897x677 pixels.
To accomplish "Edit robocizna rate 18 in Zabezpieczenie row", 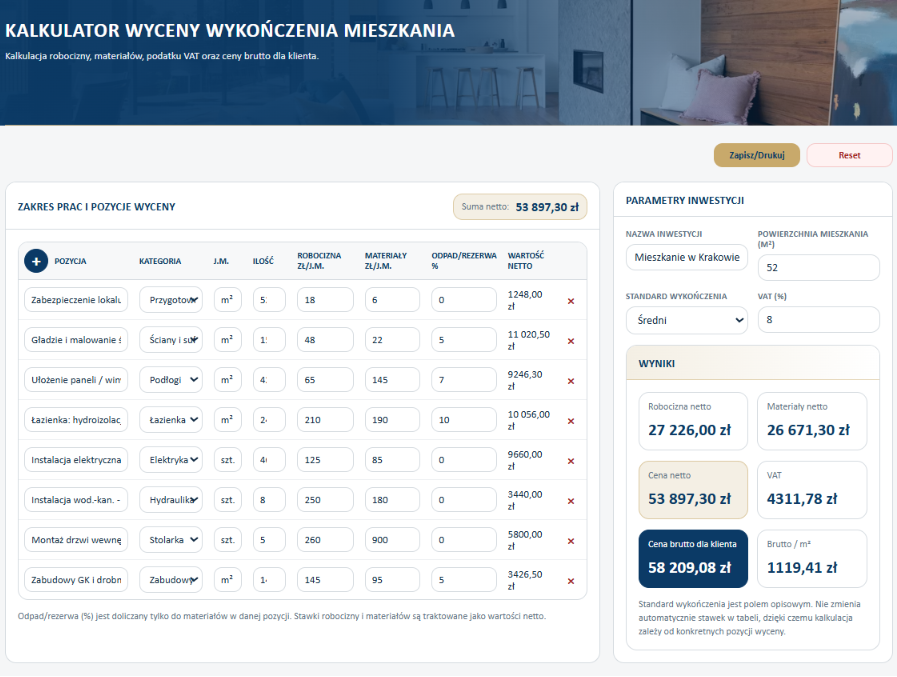I will [x=325, y=299].
